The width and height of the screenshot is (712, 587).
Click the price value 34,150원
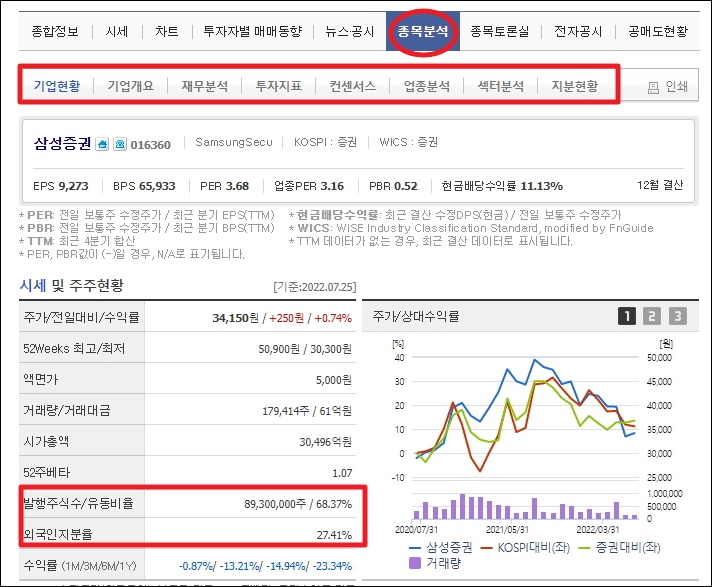coord(235,318)
